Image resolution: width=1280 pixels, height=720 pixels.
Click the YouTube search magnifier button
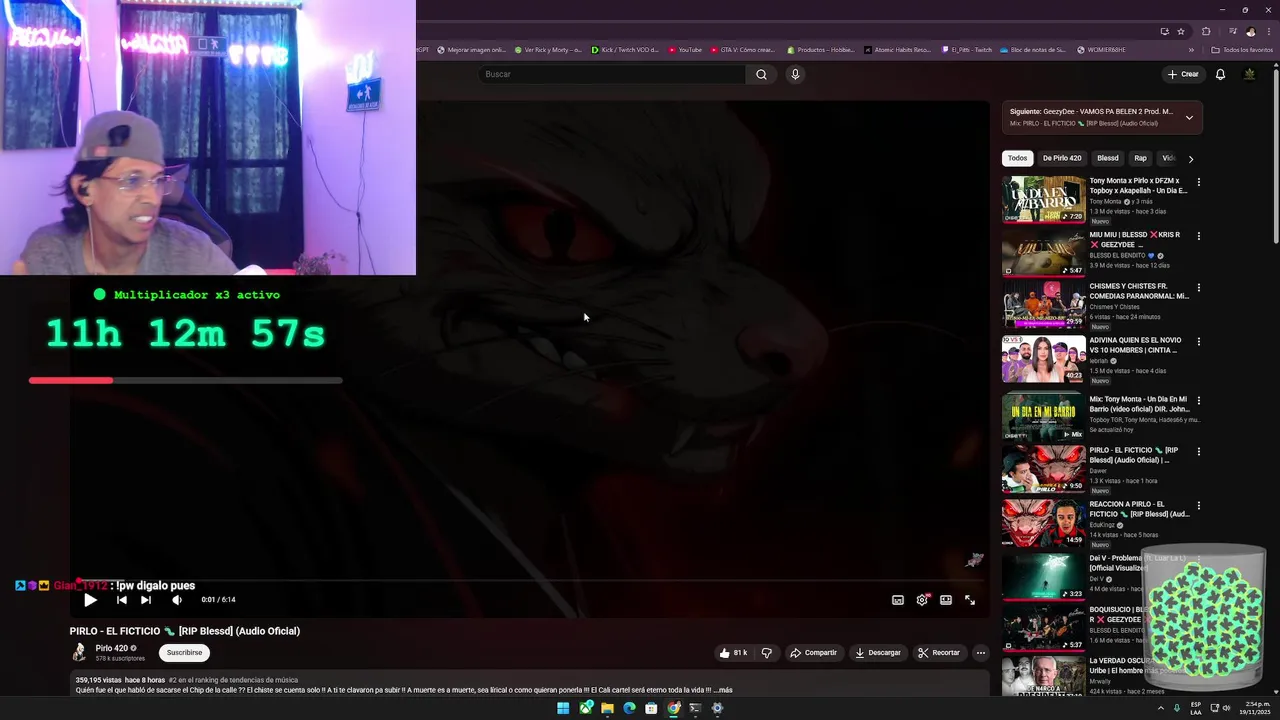761,74
